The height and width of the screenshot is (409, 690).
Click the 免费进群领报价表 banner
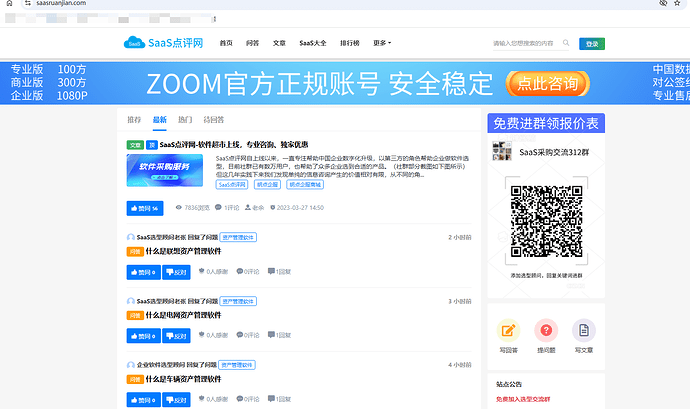point(546,123)
